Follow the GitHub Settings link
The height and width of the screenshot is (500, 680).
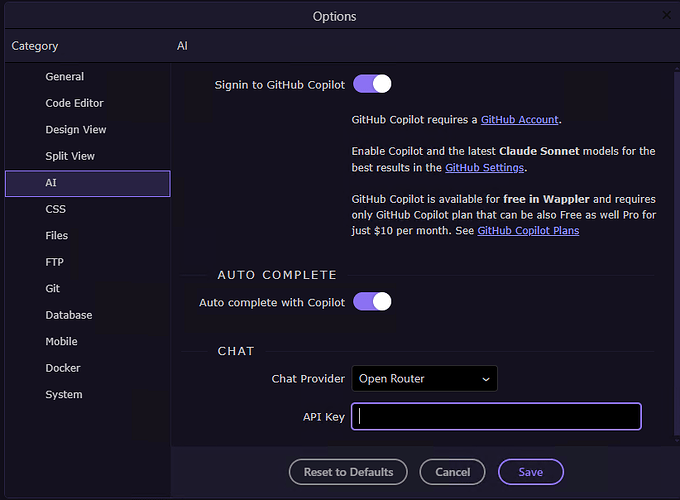coord(484,168)
